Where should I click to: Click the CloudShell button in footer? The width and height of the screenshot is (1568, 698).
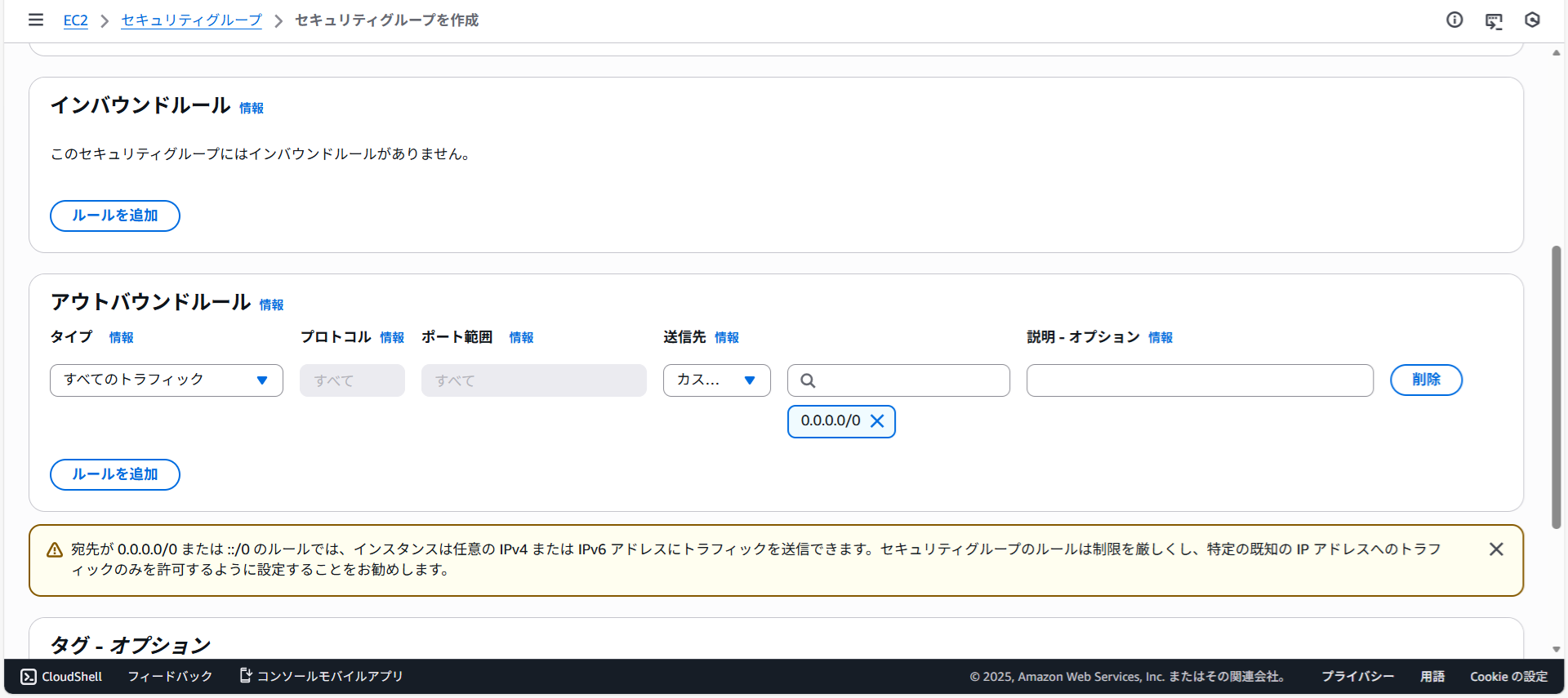point(62,677)
